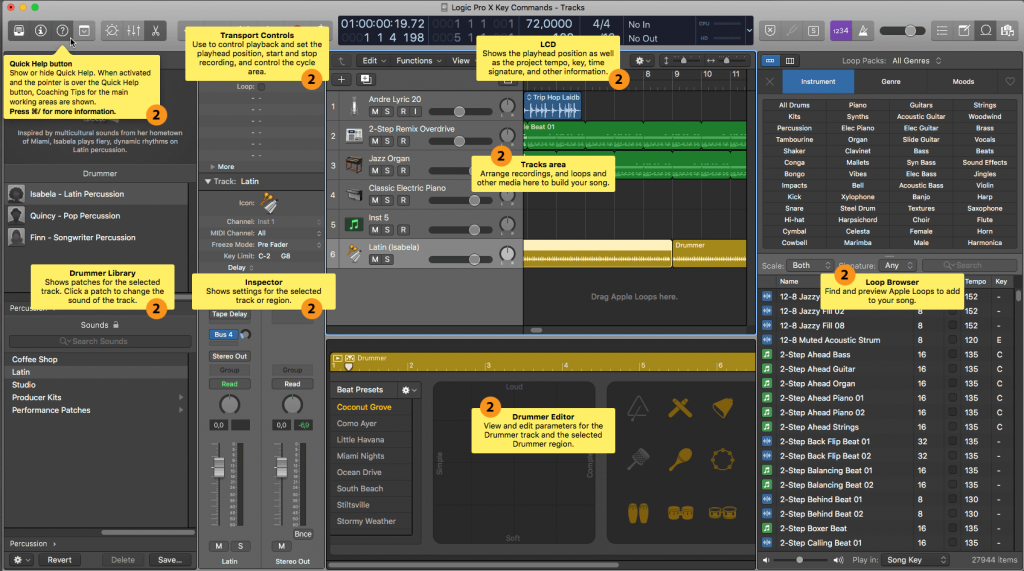Show the Mixer with the faders icon
Screen dimensions: 1024x571
point(134,31)
